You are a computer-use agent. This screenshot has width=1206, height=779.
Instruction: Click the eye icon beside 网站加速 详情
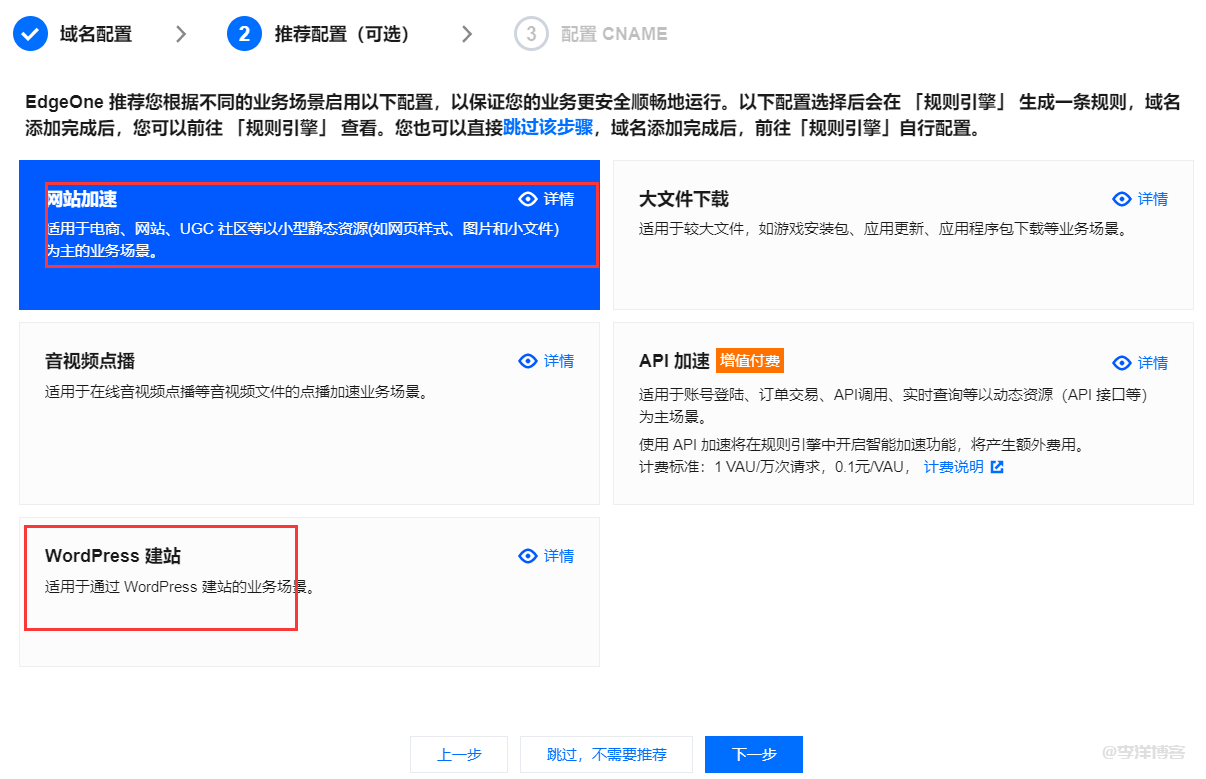528,199
